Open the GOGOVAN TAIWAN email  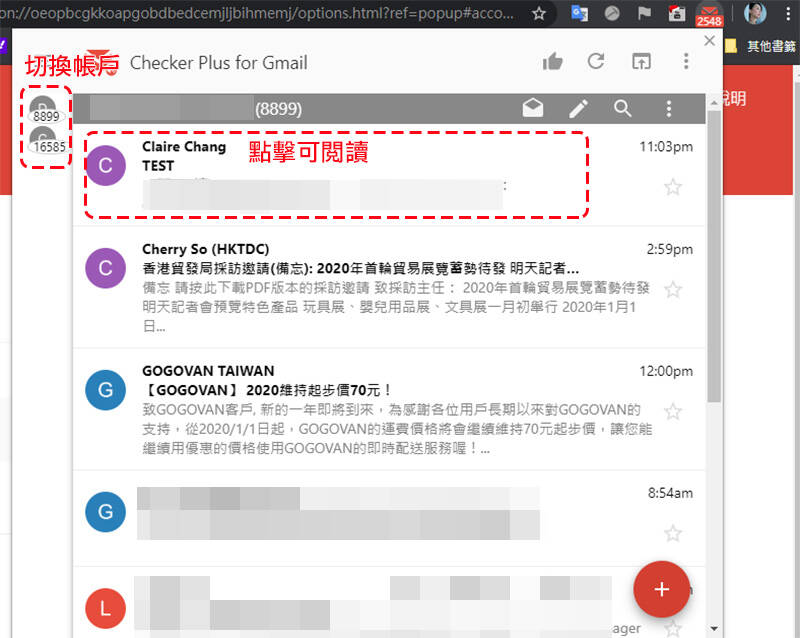[389, 410]
